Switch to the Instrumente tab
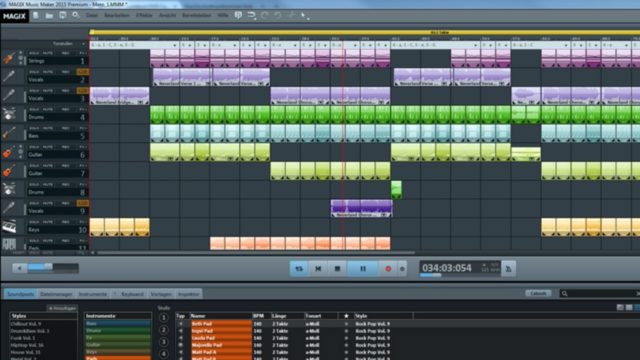This screenshot has height=360, width=640. point(93,294)
